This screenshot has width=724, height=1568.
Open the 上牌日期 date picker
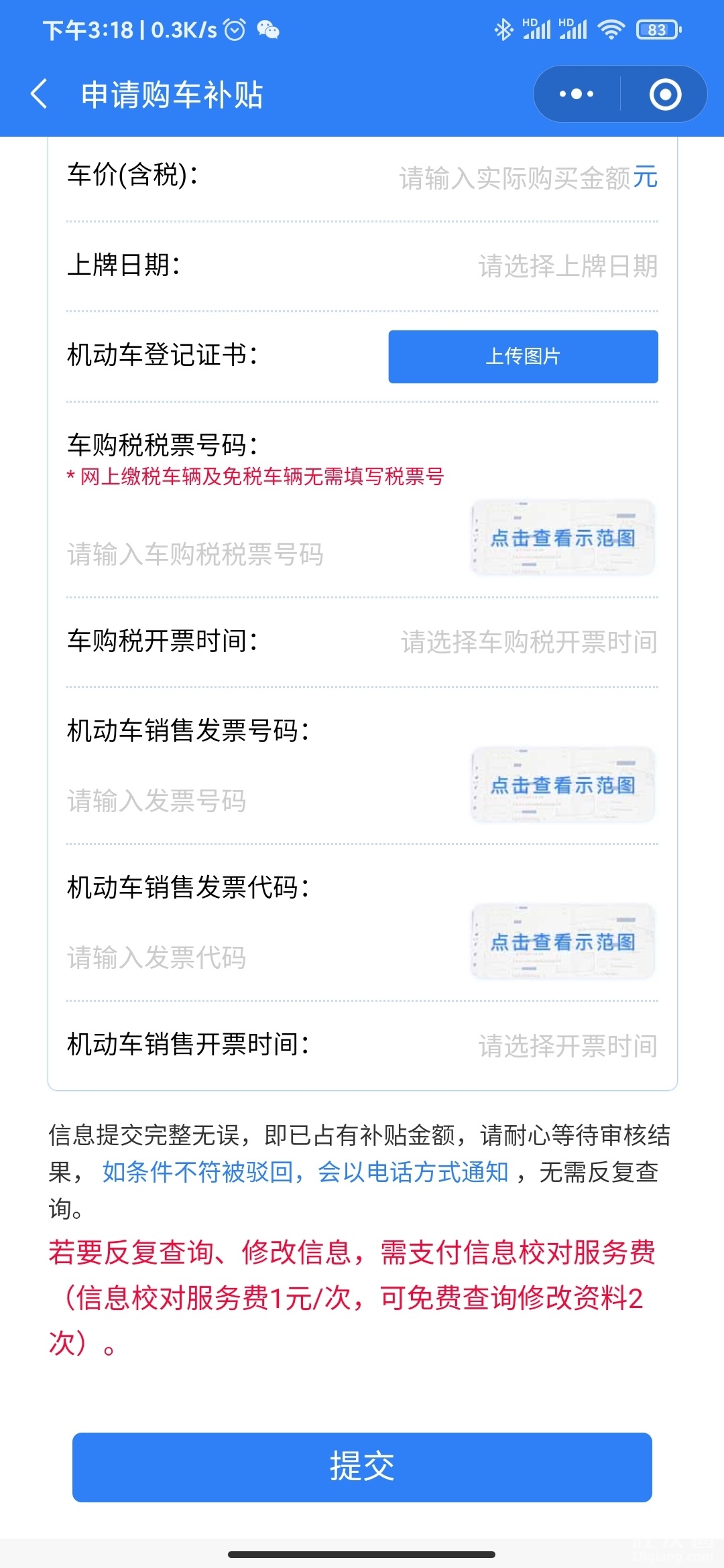[567, 266]
